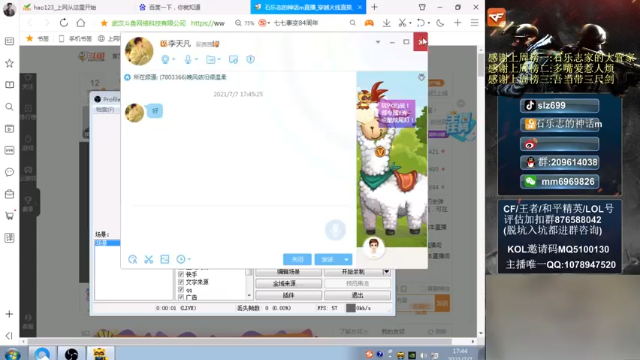This screenshot has height=360, width=640.
Task: Open the 书签 bookmarks bar item
Action: [x=38, y=38]
